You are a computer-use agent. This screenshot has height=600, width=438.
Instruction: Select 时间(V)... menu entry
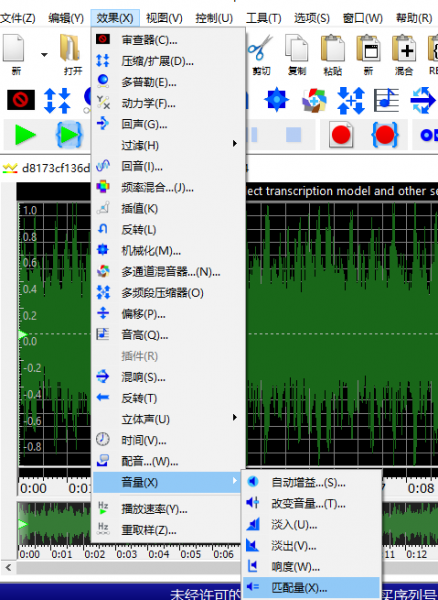(x=168, y=440)
